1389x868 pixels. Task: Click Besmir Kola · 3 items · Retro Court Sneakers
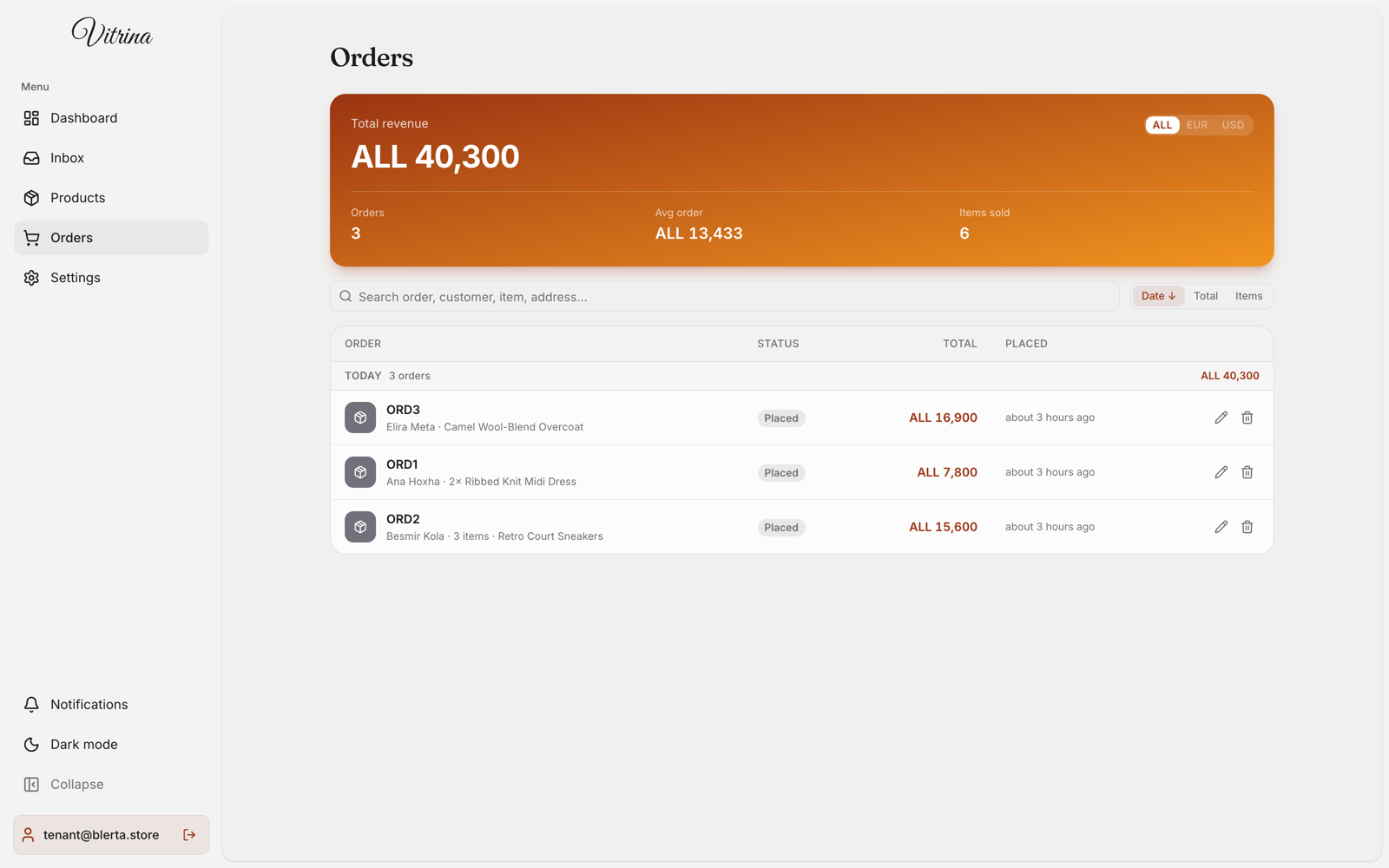point(495,536)
